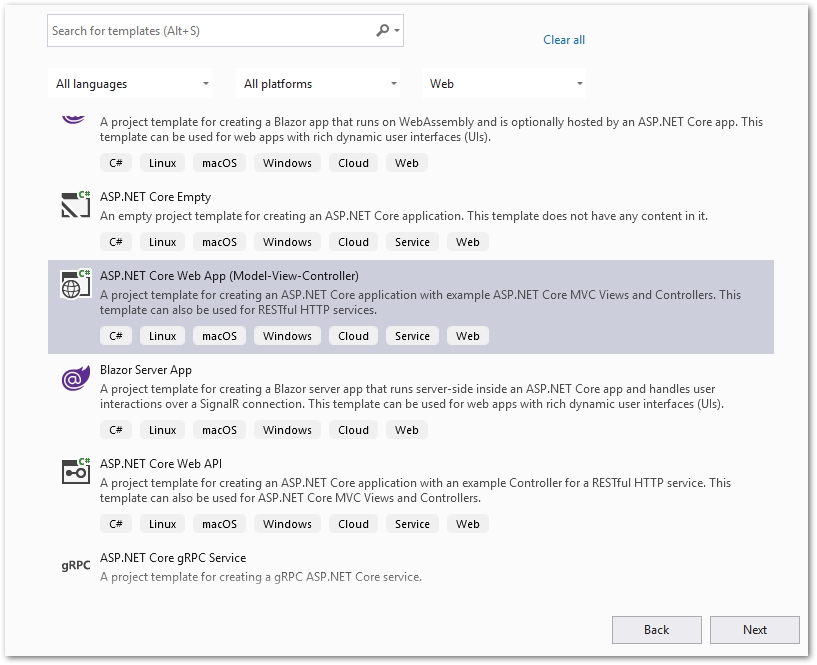The height and width of the screenshot is (665, 817).
Task: Expand the Web project type dropdown
Action: click(x=506, y=84)
